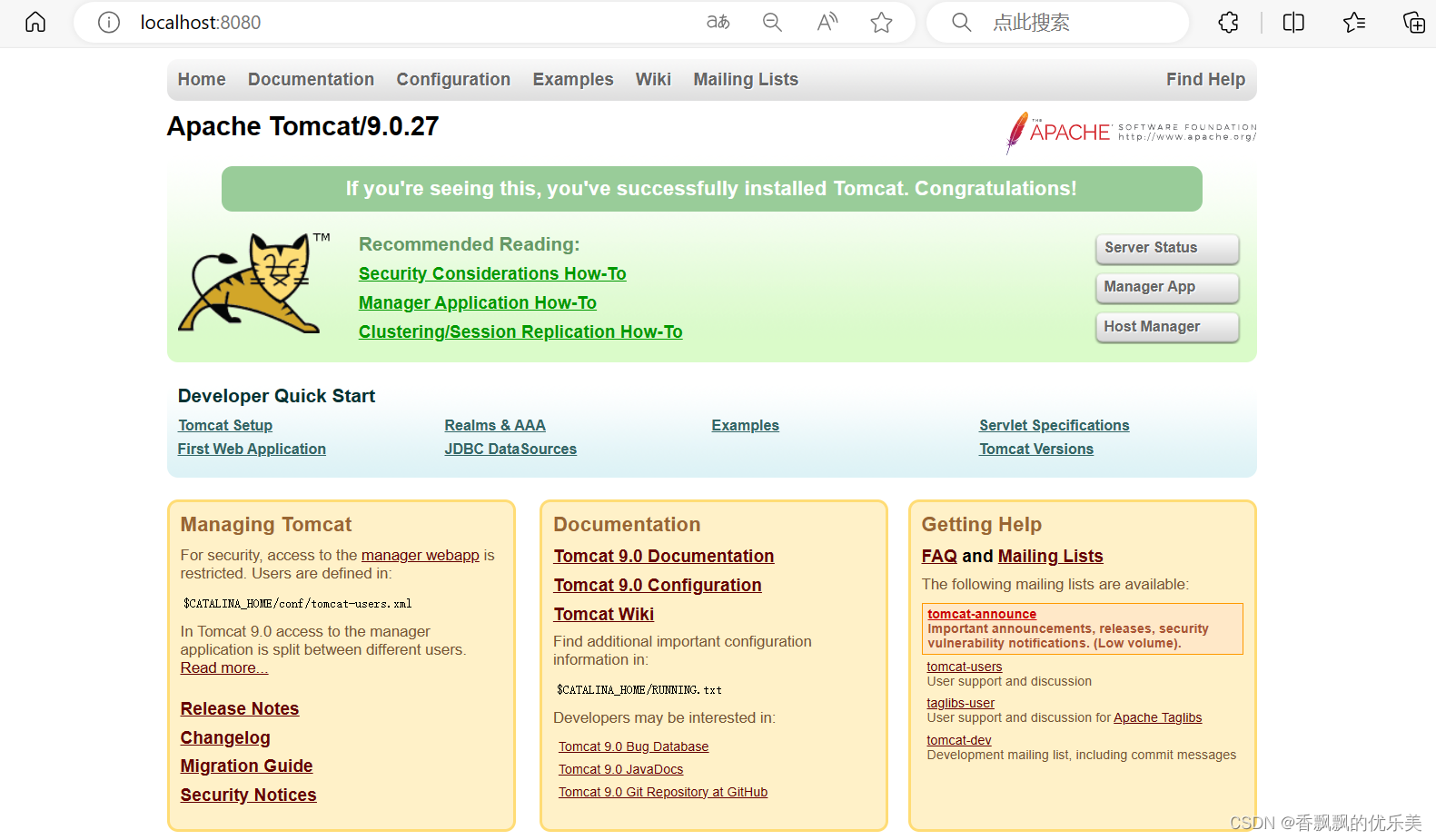The image size is (1436, 840).
Task: Open the Tomcat 9.0 Documentation link
Action: [664, 556]
